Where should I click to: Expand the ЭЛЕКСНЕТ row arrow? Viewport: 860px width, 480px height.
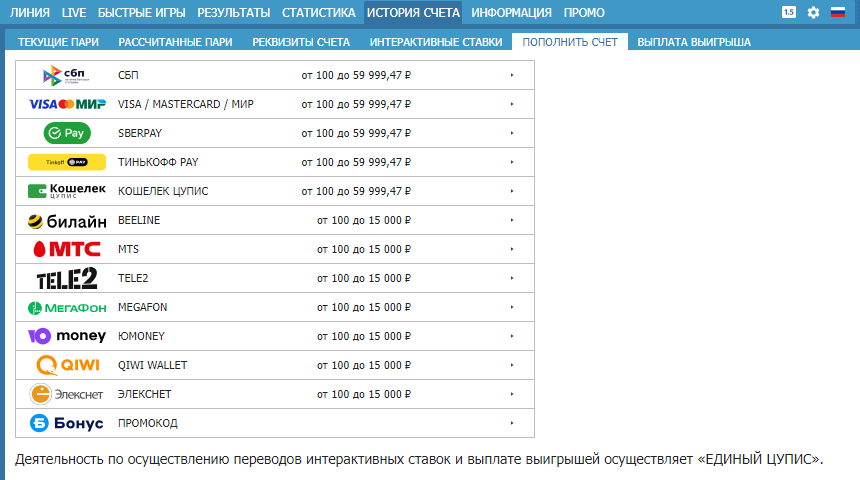pyautogui.click(x=512, y=394)
